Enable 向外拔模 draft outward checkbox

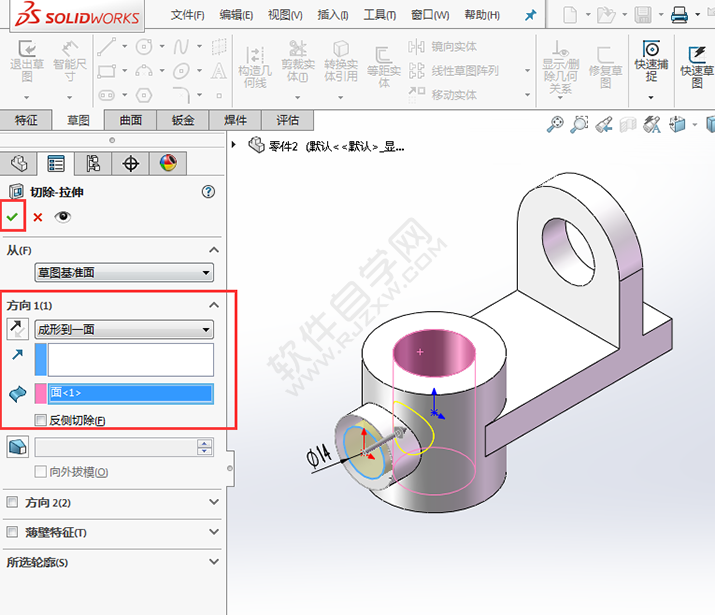click(41, 471)
